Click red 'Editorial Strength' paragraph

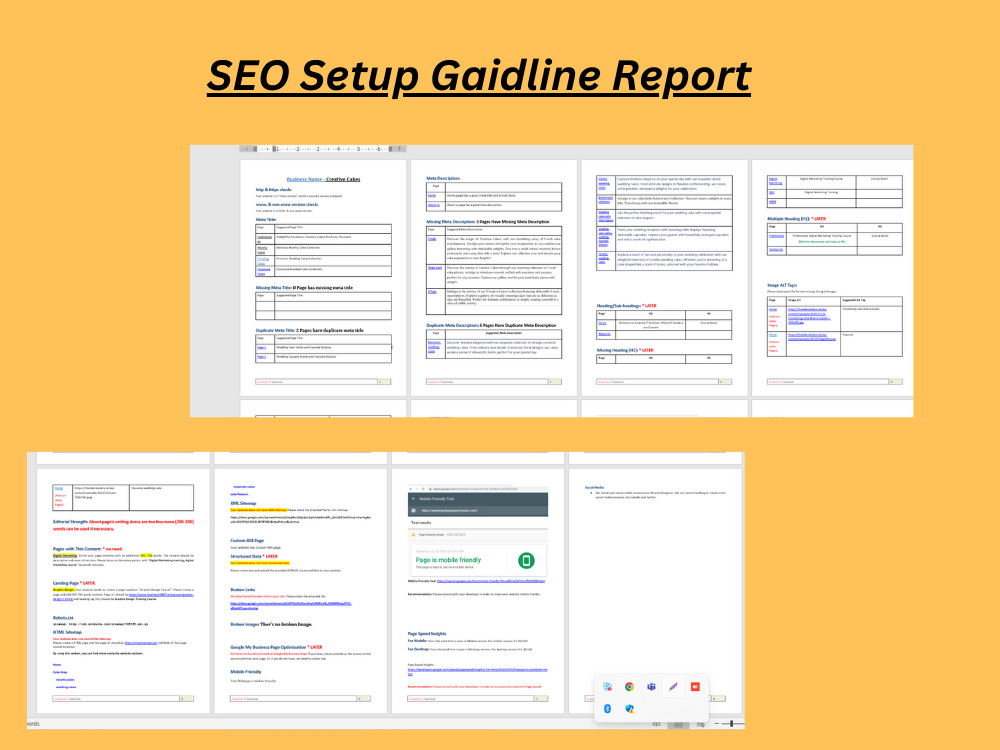click(123, 525)
